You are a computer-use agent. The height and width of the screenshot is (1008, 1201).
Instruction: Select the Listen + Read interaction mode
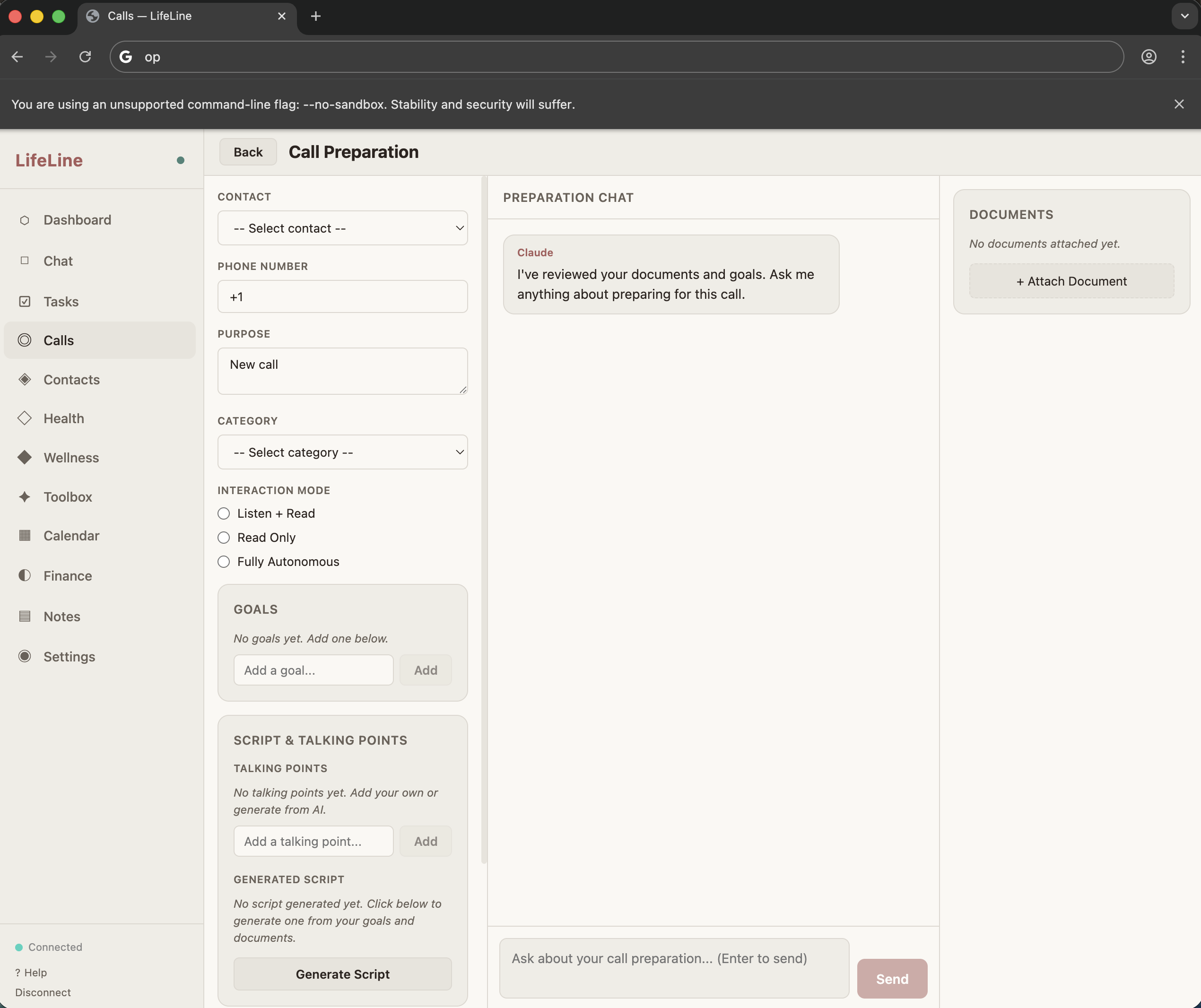pos(223,513)
